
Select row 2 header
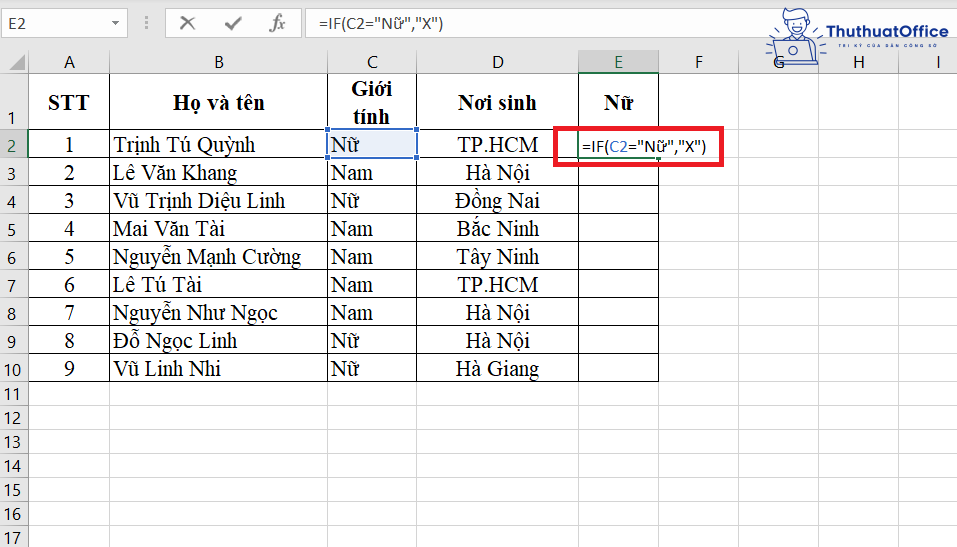click(13, 144)
